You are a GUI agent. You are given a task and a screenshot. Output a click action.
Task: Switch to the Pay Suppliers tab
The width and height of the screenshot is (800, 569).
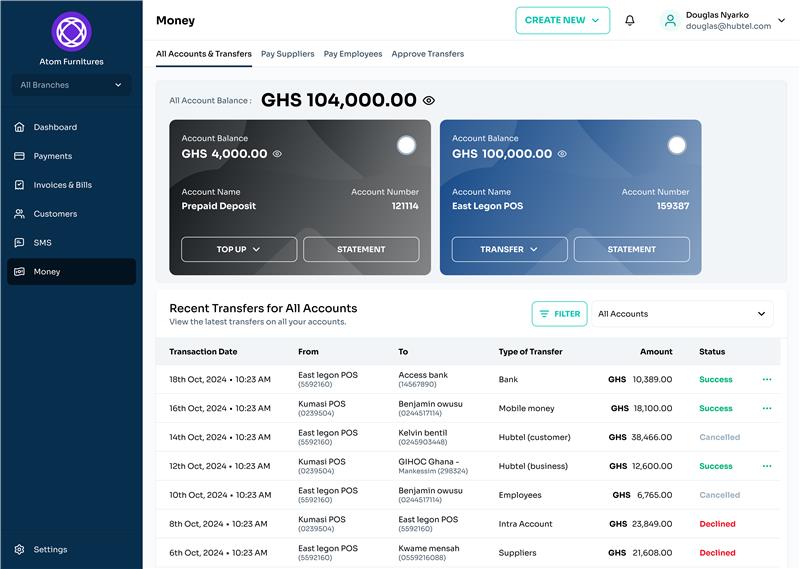[287, 54]
